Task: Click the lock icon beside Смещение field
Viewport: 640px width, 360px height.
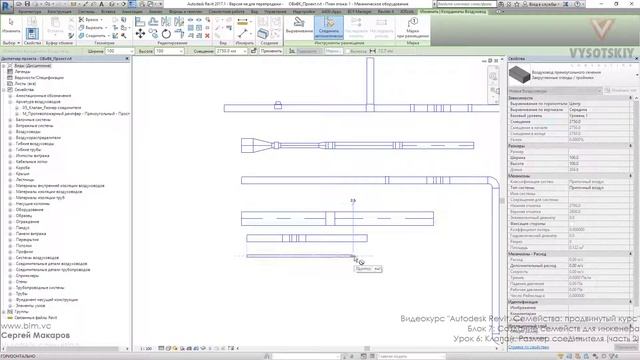Action: (x=253, y=51)
